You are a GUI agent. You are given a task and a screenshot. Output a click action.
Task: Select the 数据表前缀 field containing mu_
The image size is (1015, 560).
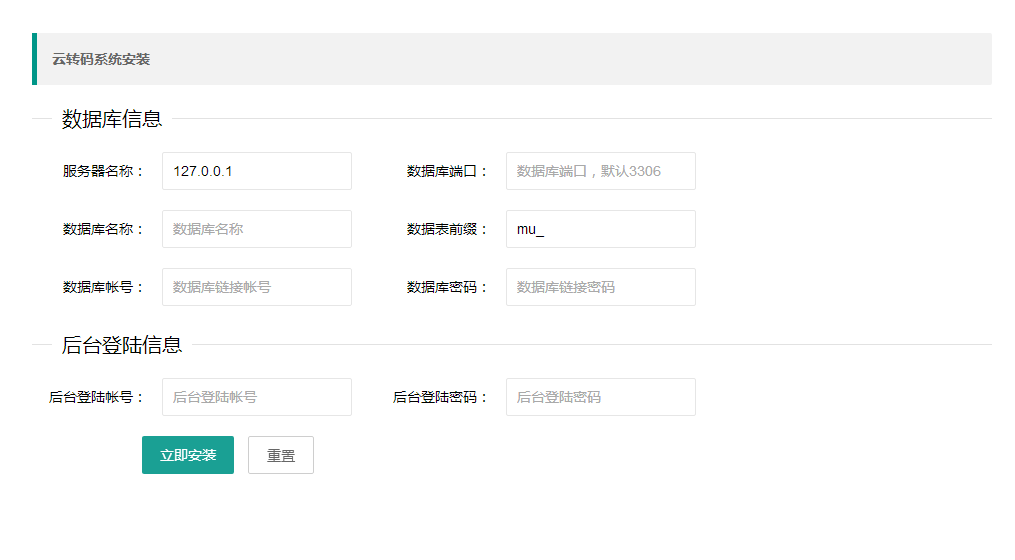click(x=600, y=229)
